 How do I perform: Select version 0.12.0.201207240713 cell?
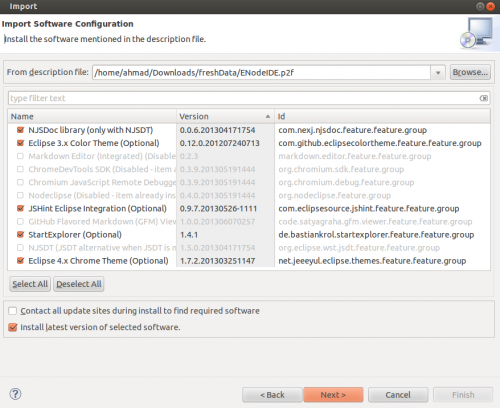[220, 143]
